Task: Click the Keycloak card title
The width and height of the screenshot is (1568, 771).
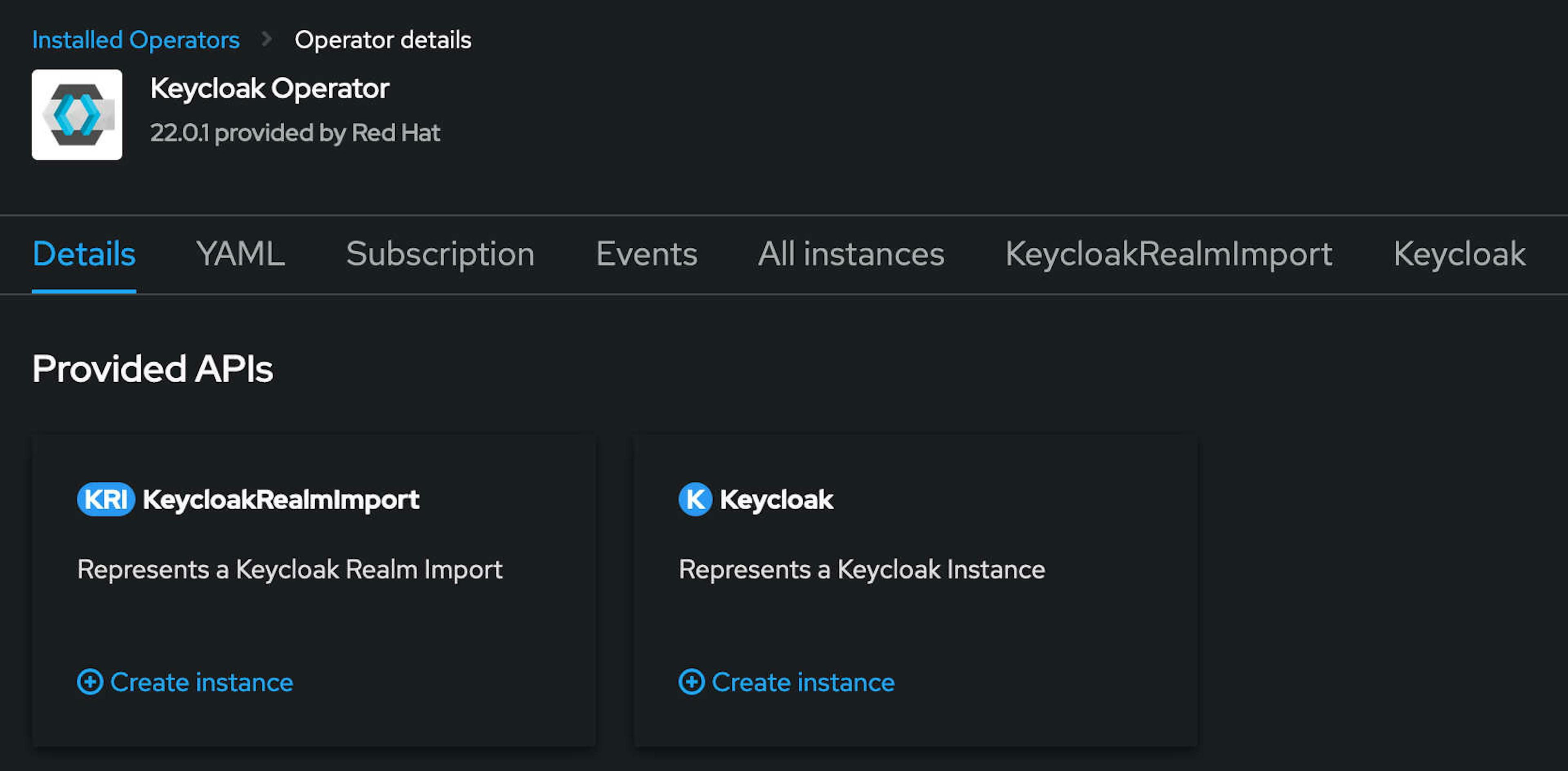Action: coord(776,499)
